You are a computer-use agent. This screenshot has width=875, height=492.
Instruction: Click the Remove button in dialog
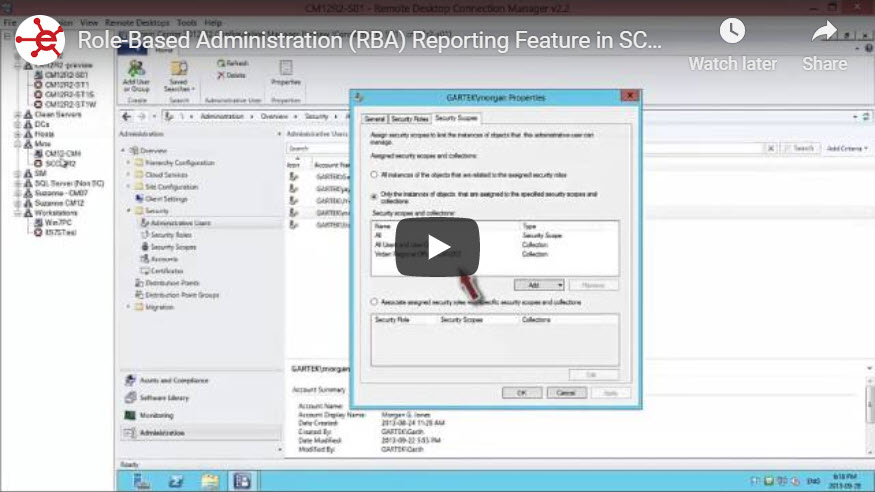[x=593, y=285]
